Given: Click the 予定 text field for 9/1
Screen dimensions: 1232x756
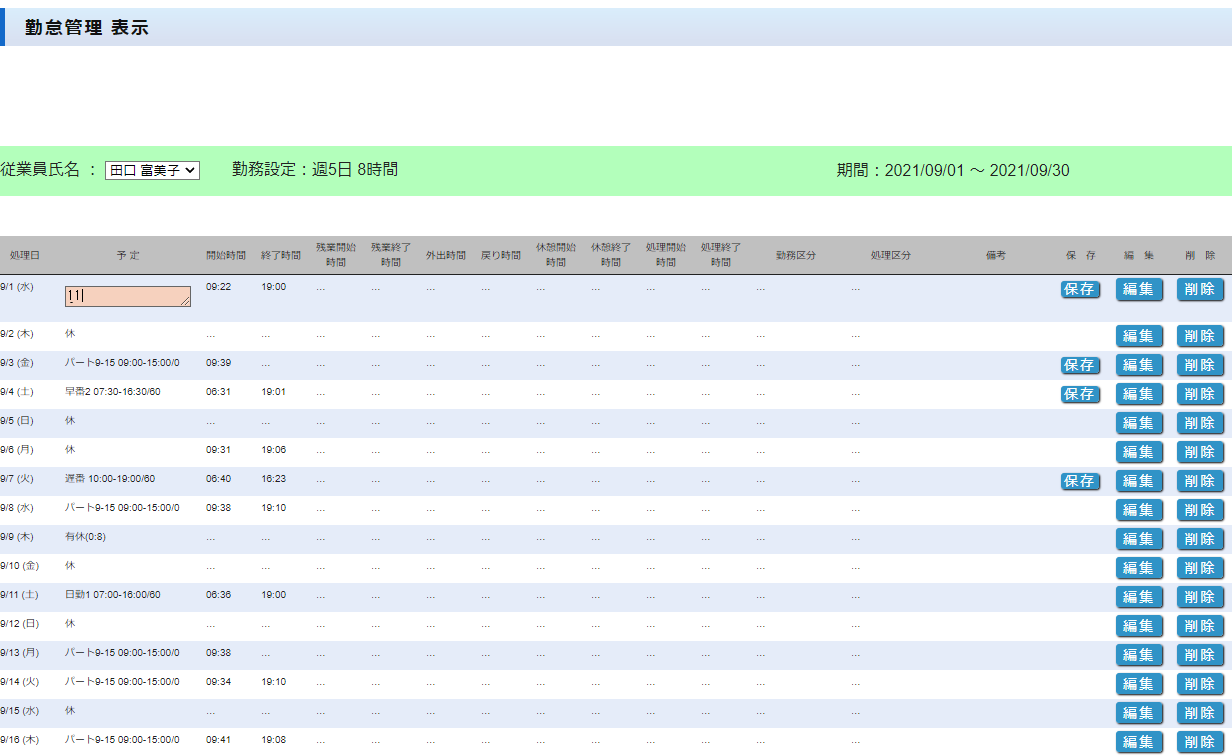Looking at the screenshot, I should 127,296.
